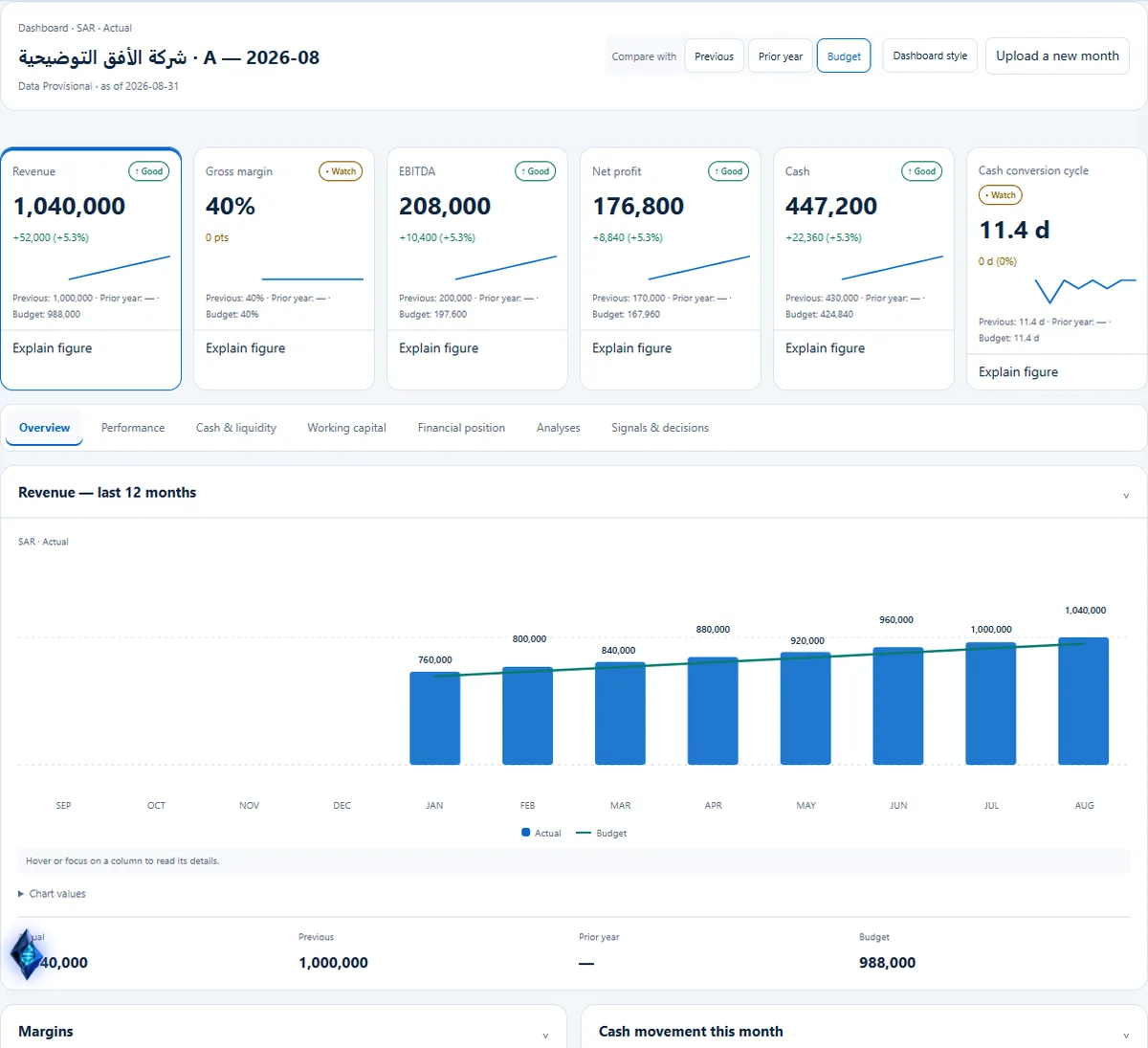Explain figure for Net profit
The image size is (1148, 1048).
632,348
